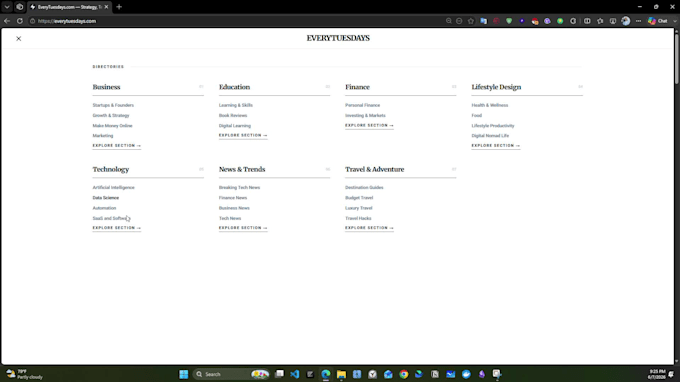The height and width of the screenshot is (382, 680).
Task: Click Explore Section under News & Trends
Action: [x=243, y=228]
